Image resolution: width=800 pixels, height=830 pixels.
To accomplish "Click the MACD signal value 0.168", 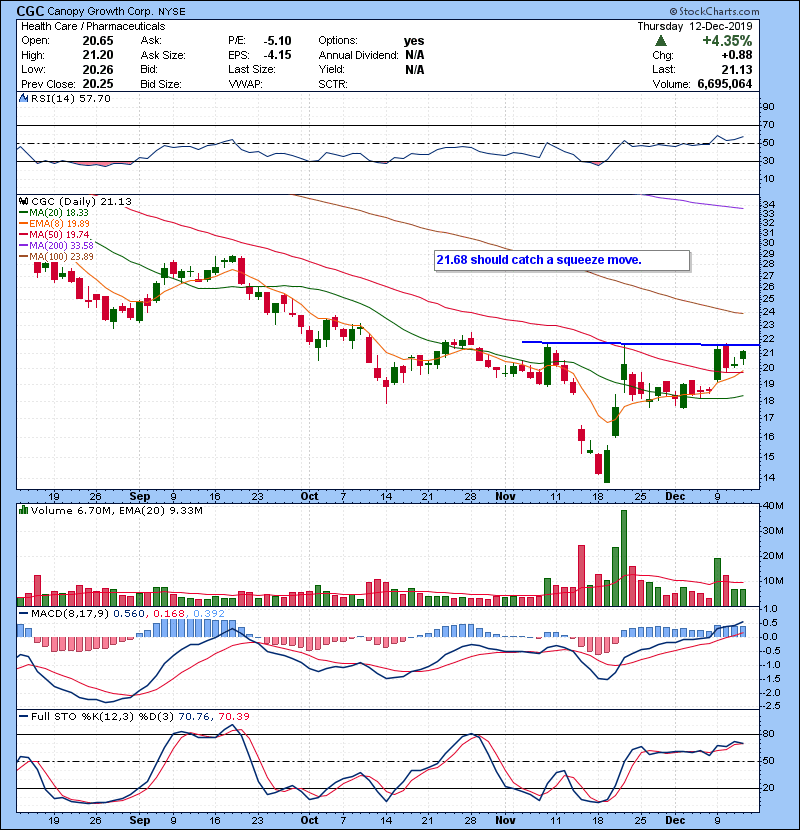I will click(168, 614).
